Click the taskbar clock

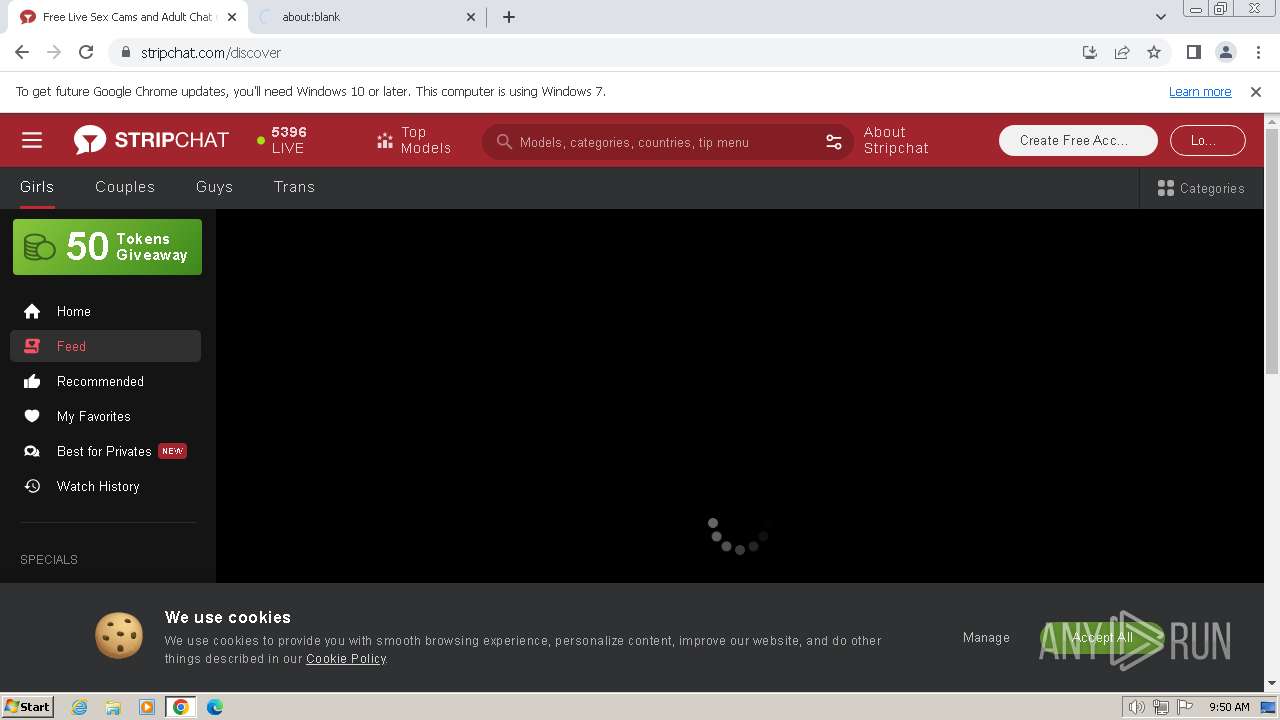(1229, 707)
